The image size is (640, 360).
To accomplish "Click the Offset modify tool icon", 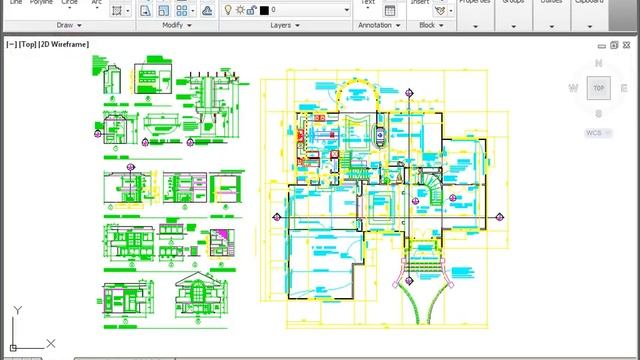I will 207,10.
